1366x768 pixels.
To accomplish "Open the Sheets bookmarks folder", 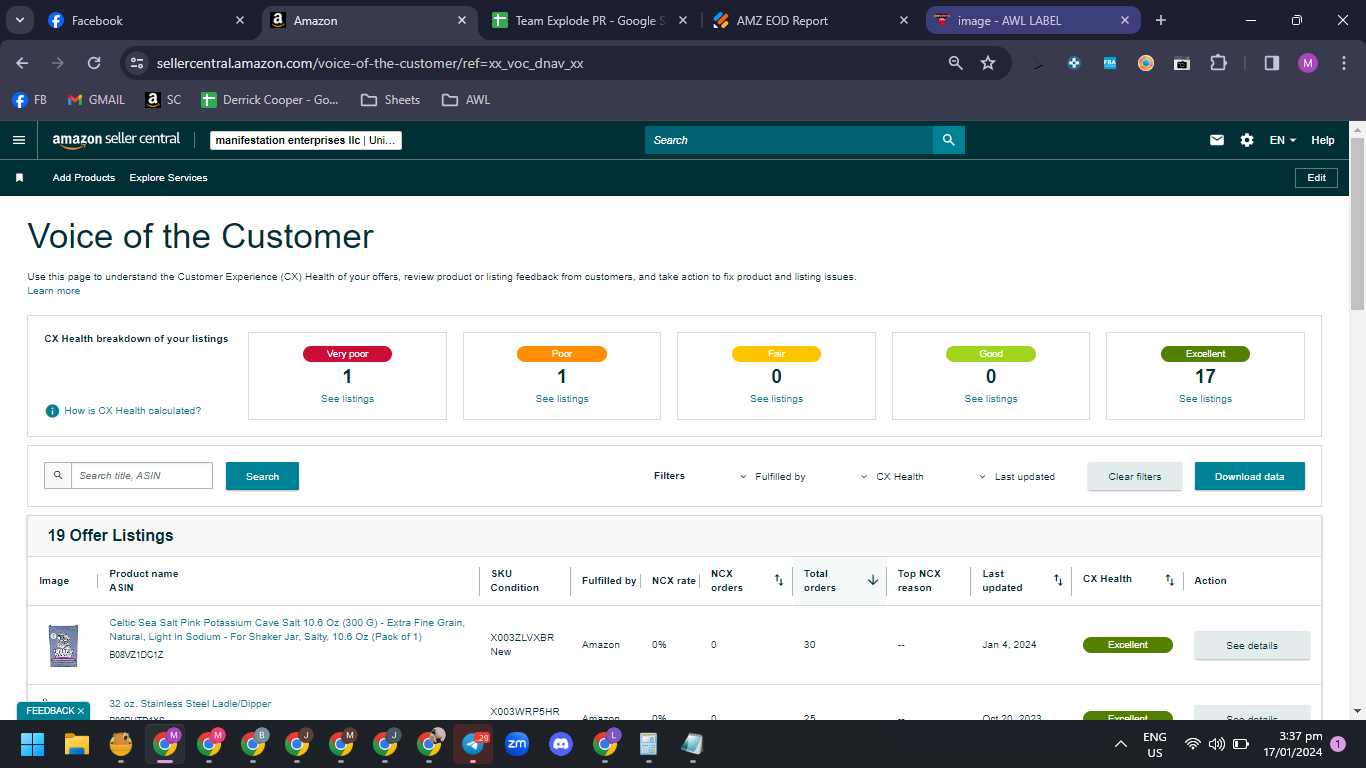I will coord(390,100).
